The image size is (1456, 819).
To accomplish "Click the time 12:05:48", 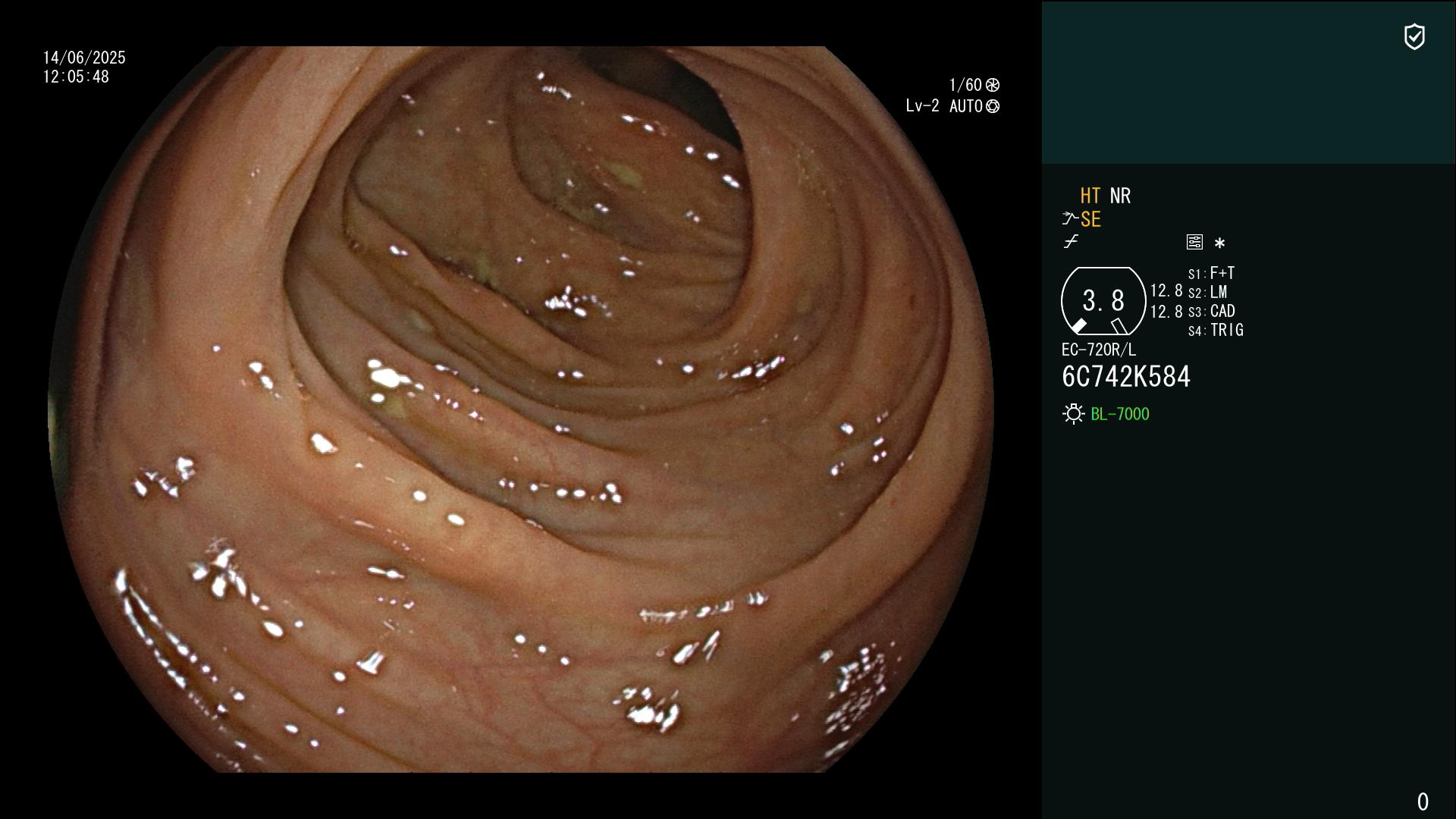I will click(76, 77).
